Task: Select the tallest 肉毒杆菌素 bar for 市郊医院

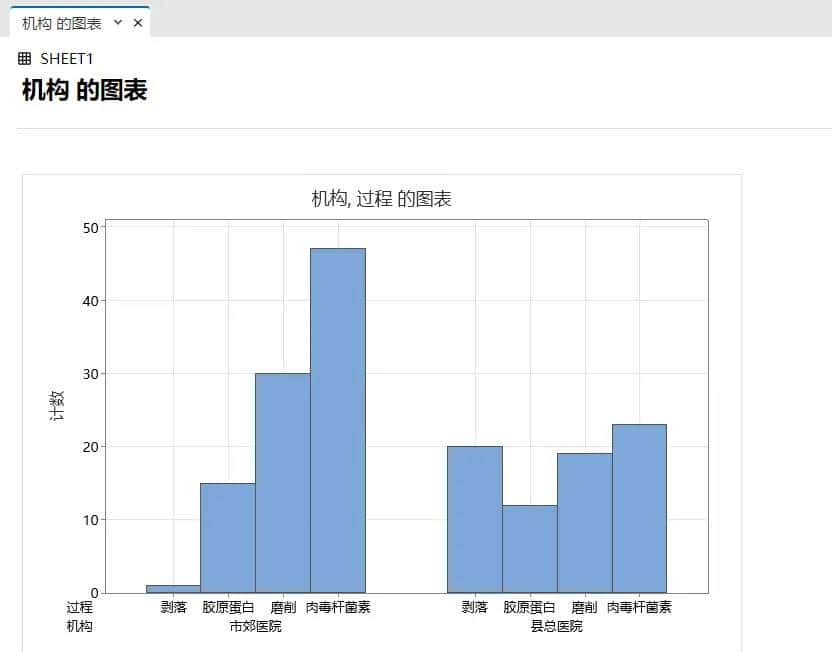Action: coord(339,420)
